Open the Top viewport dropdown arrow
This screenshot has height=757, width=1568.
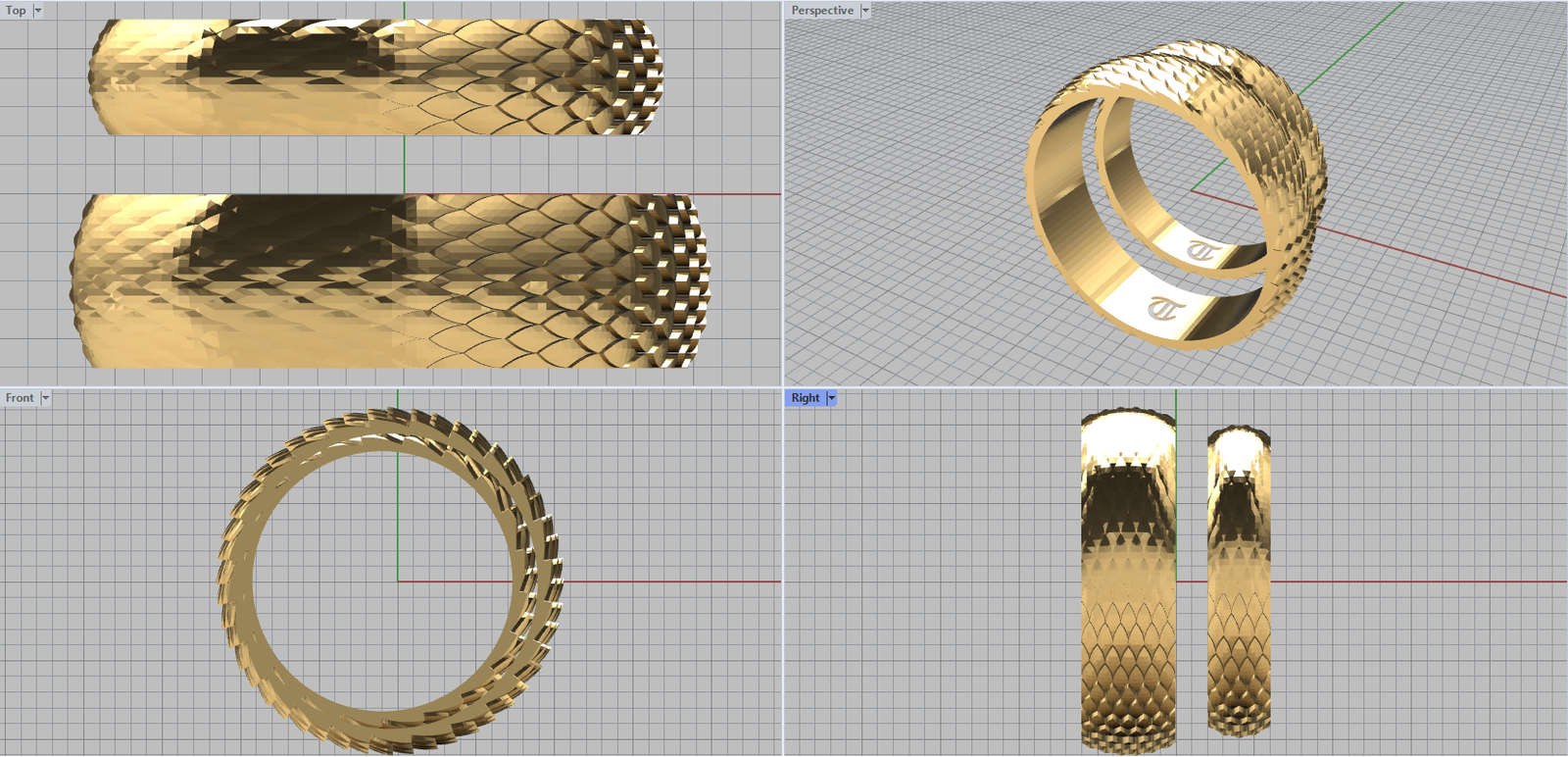click(38, 11)
